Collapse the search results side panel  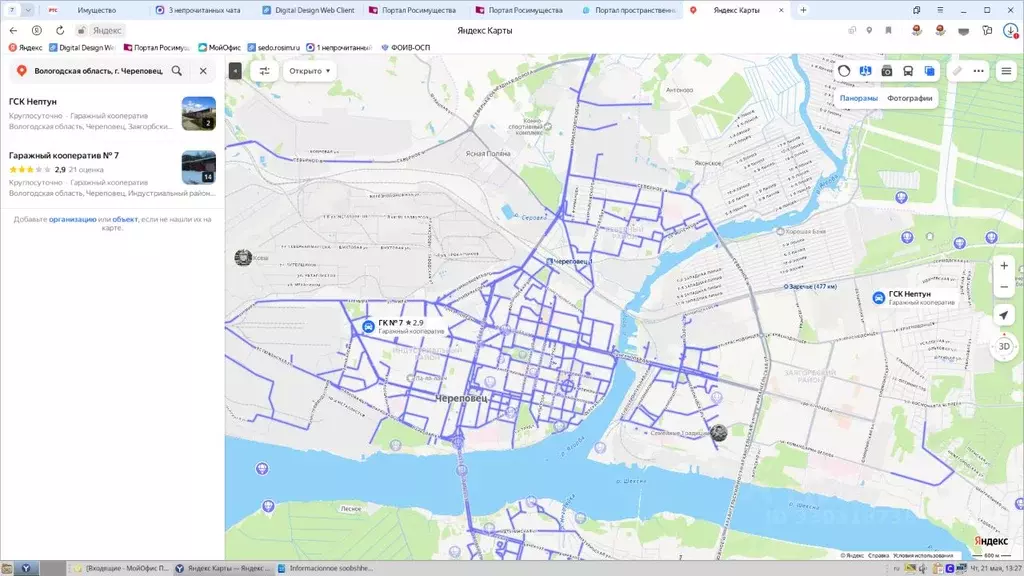pos(235,71)
